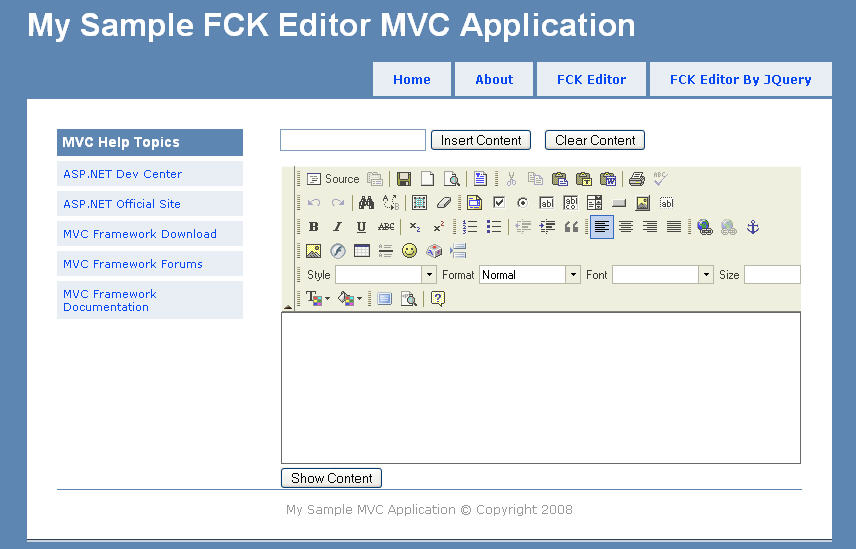Toggle Center Justify alignment
856x549 pixels.
626,227
